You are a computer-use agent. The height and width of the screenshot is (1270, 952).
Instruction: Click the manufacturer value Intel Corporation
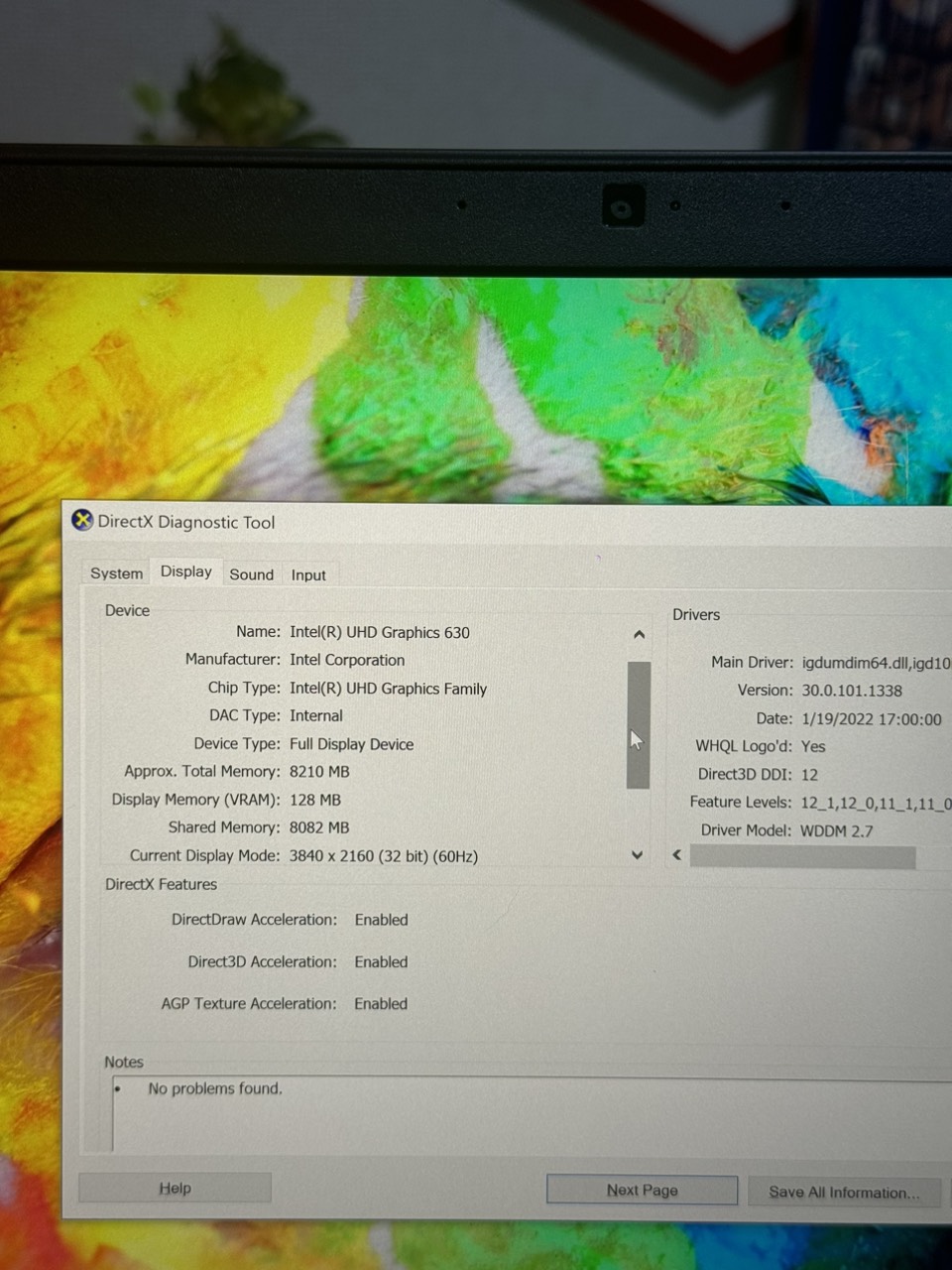pos(347,660)
